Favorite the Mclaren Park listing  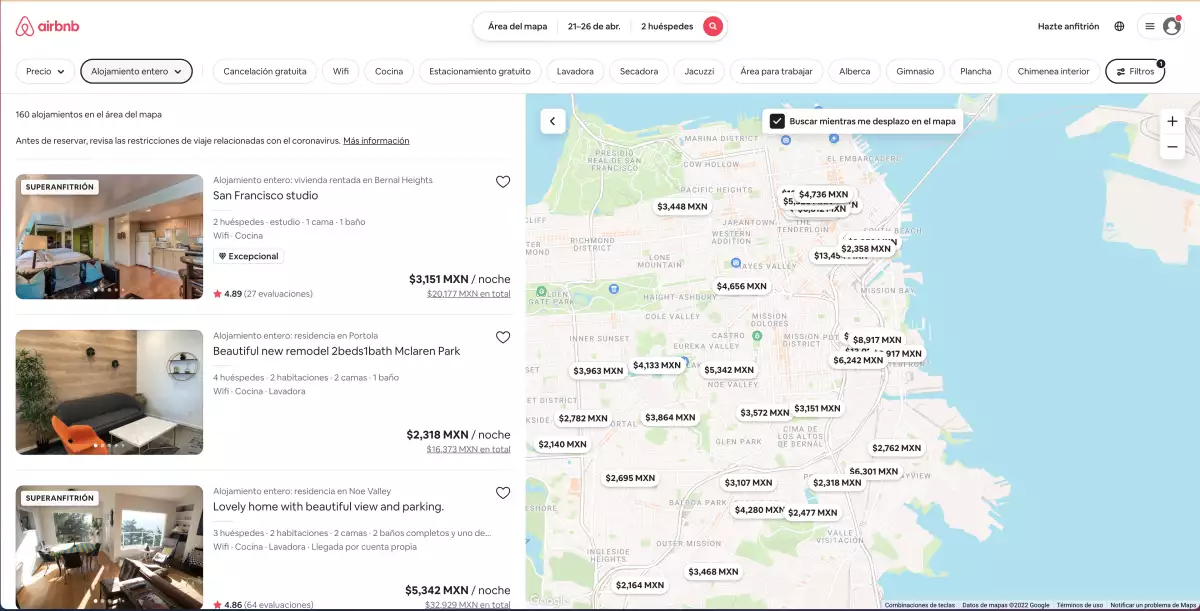tap(503, 337)
